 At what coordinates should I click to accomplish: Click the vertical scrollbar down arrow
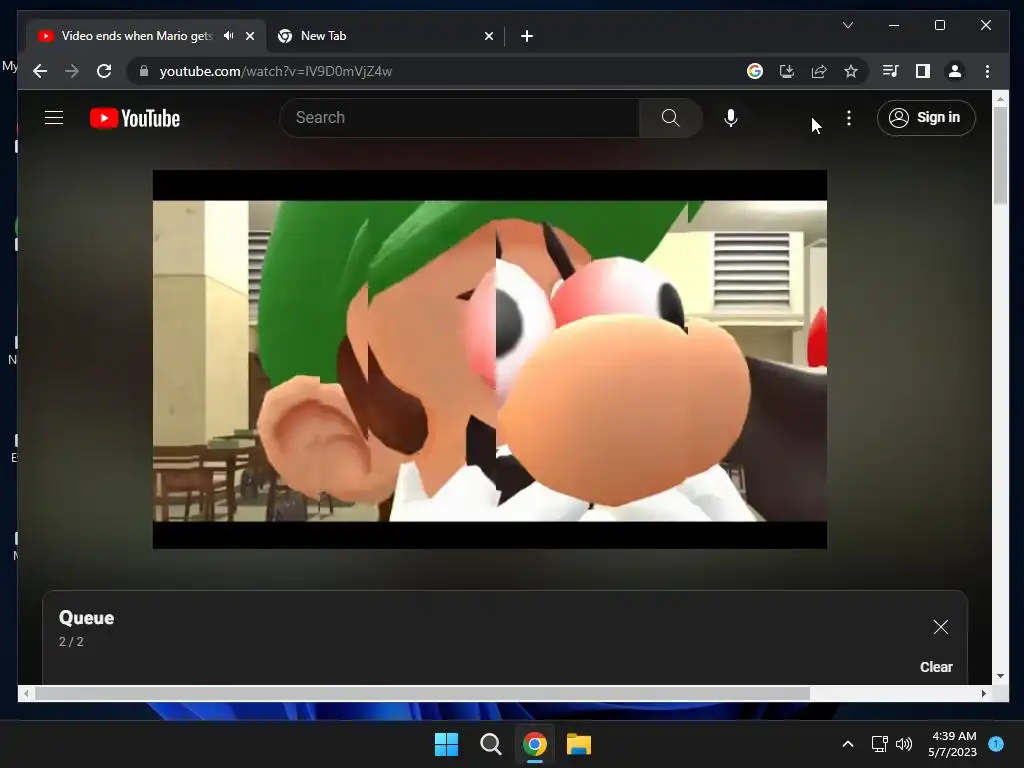1000,676
